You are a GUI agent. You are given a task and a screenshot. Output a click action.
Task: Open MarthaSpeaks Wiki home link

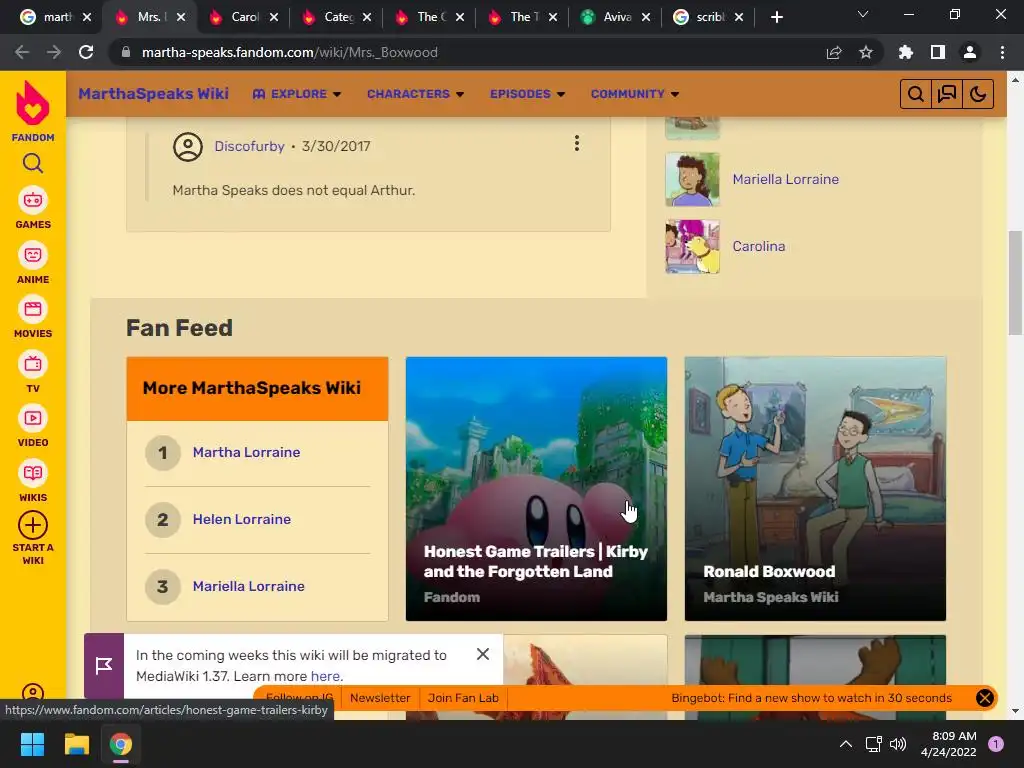153,93
